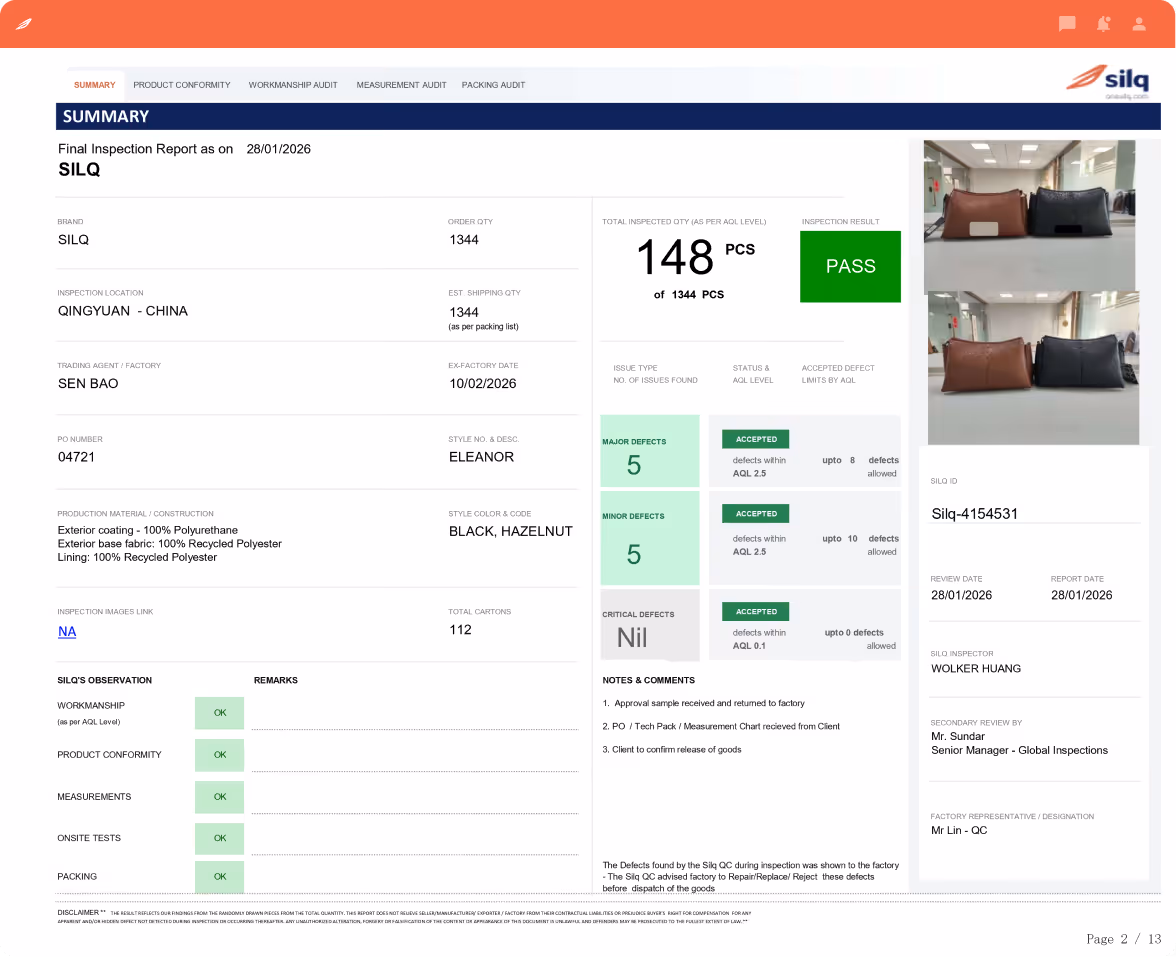Viewport: 1176px width, 957px height.
Task: Click the Minor Defects ACCEPTED badge
Action: click(x=755, y=514)
